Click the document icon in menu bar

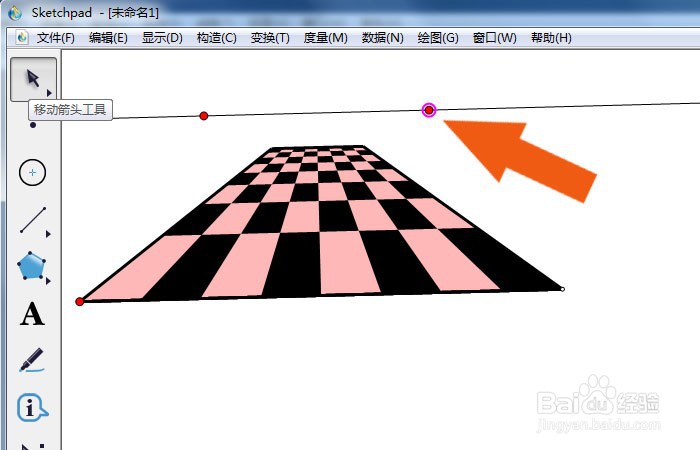(21, 37)
